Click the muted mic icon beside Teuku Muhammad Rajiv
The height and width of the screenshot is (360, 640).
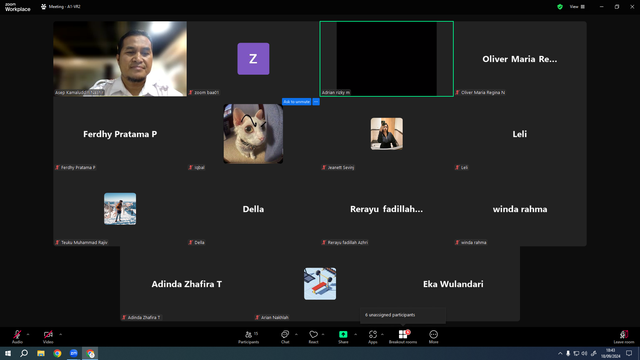coord(58,242)
